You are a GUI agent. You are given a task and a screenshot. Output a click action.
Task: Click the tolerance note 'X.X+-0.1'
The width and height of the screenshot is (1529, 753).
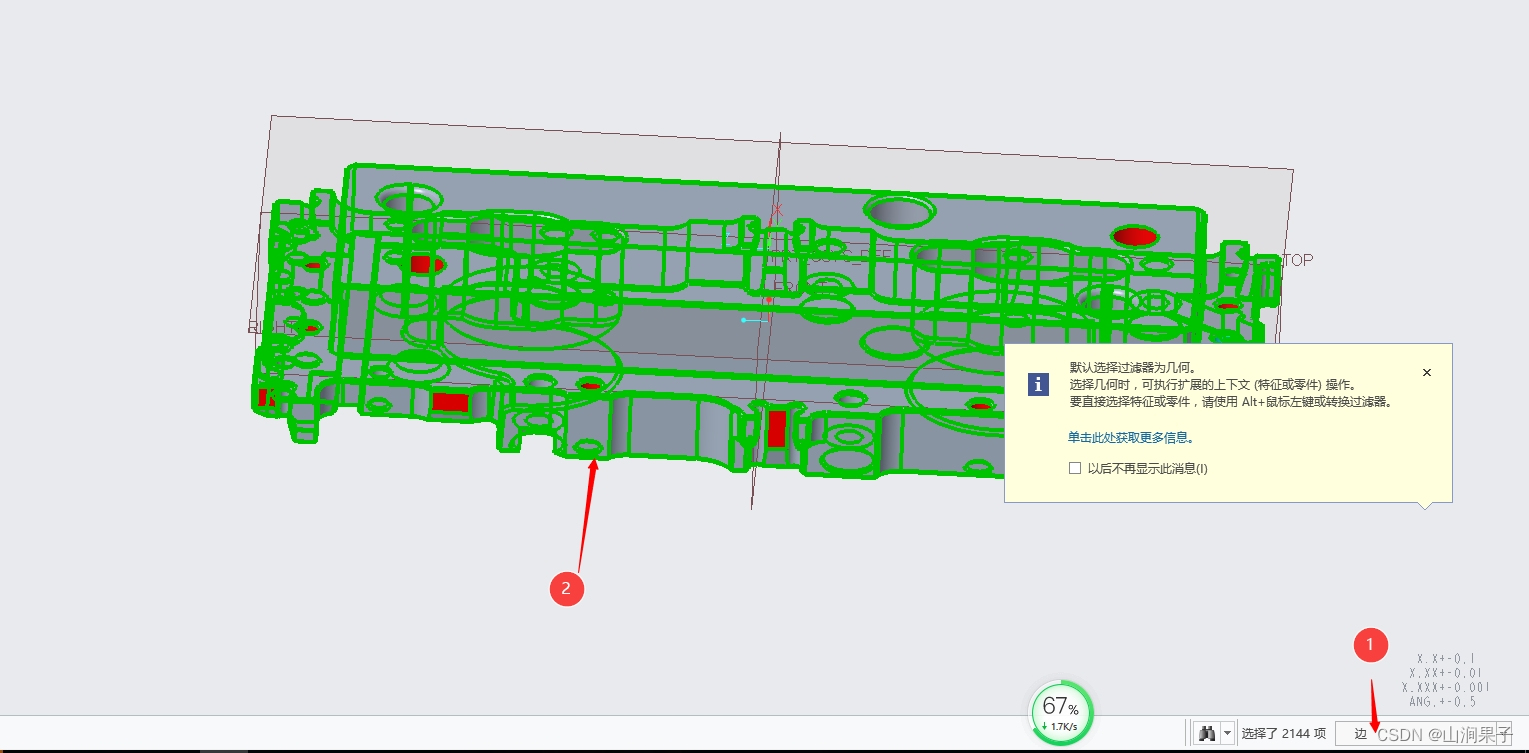tap(1445, 658)
